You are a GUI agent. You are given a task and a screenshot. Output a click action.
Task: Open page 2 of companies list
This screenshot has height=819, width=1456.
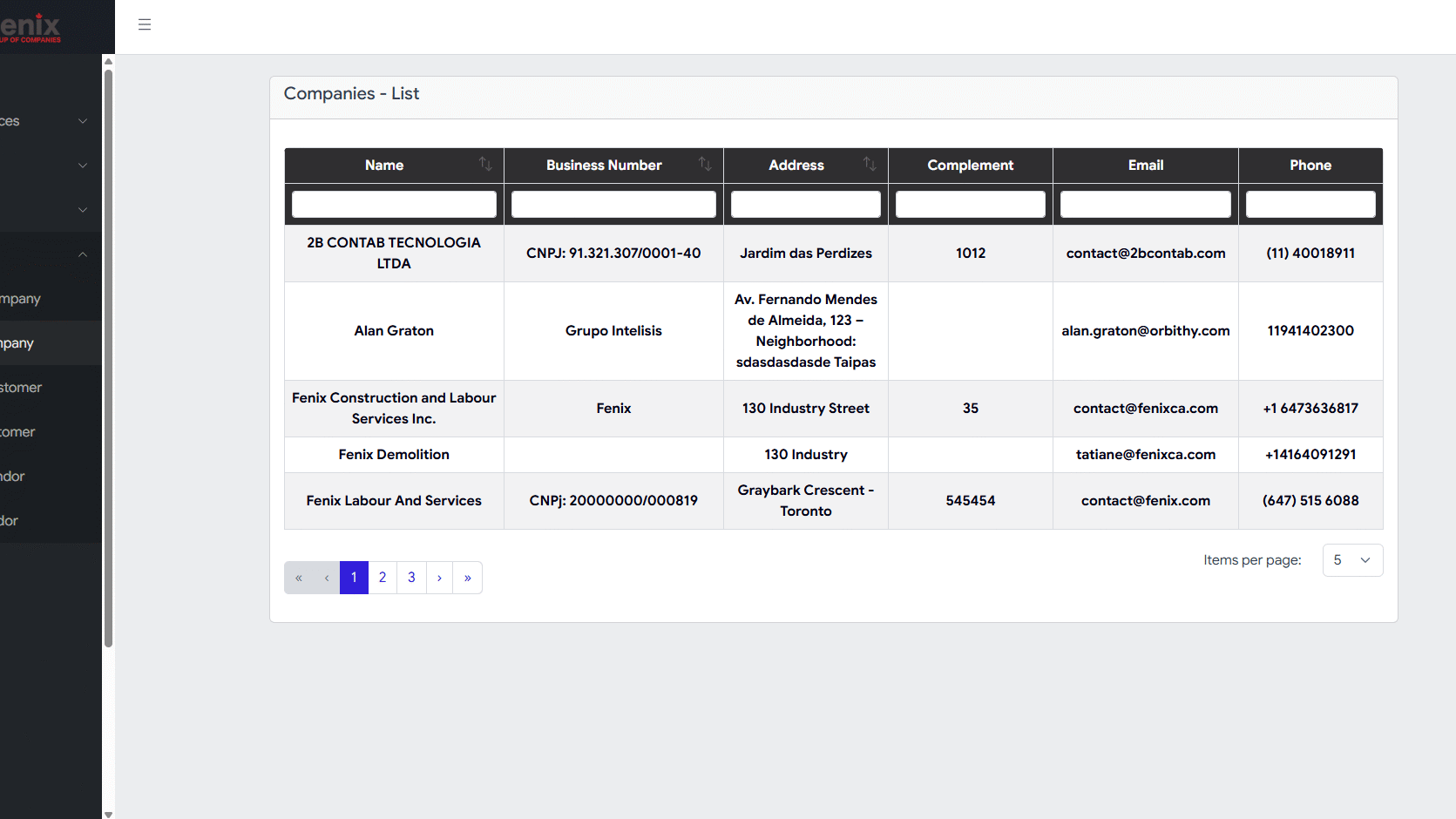click(383, 578)
